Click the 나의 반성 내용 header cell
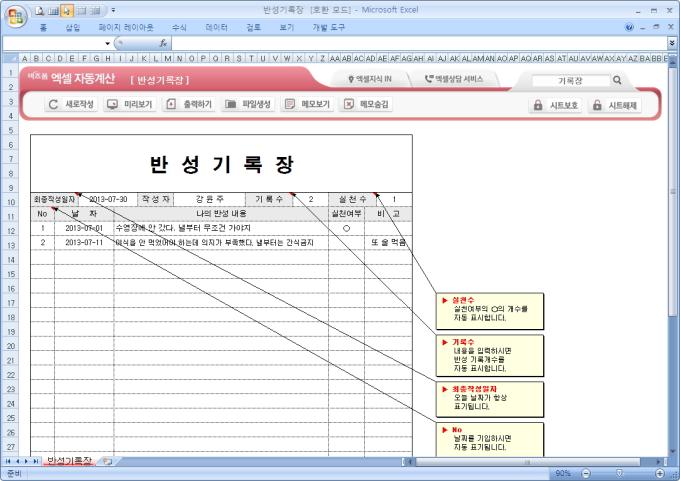The width and height of the screenshot is (680, 481). [221, 214]
